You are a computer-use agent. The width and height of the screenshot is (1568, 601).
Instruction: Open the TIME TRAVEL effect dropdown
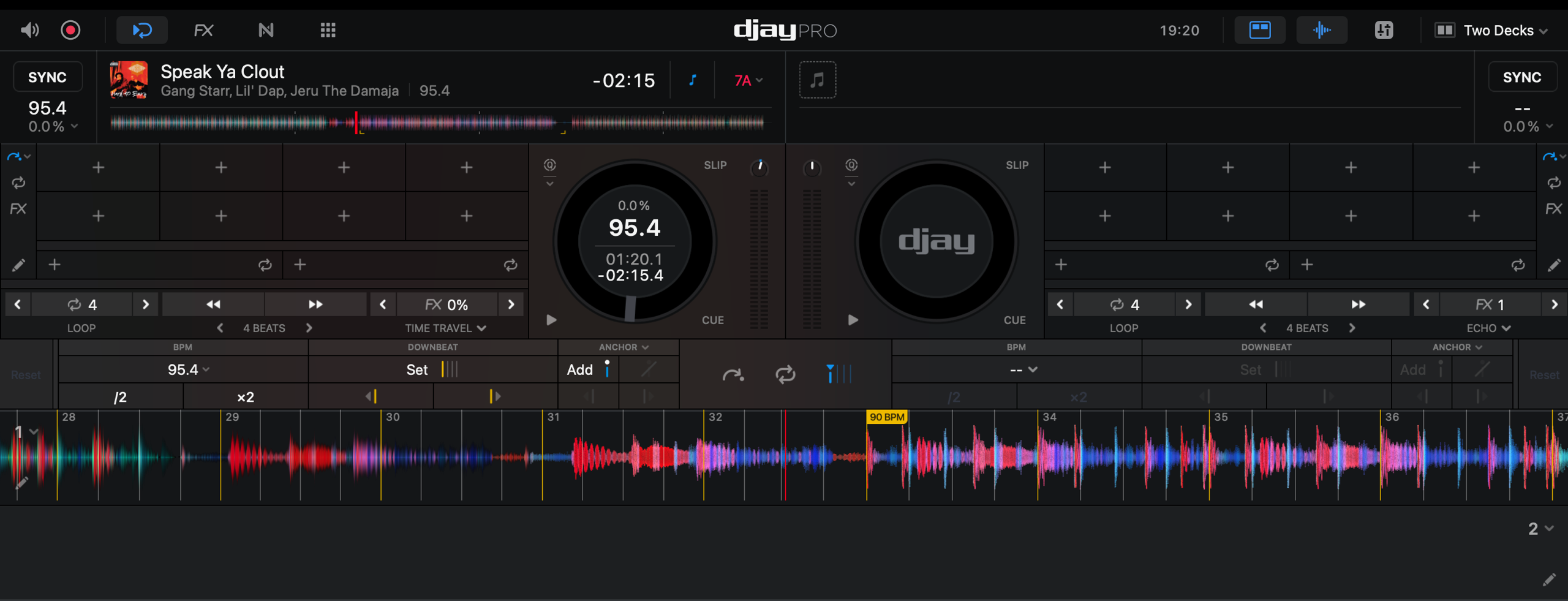[x=445, y=328]
